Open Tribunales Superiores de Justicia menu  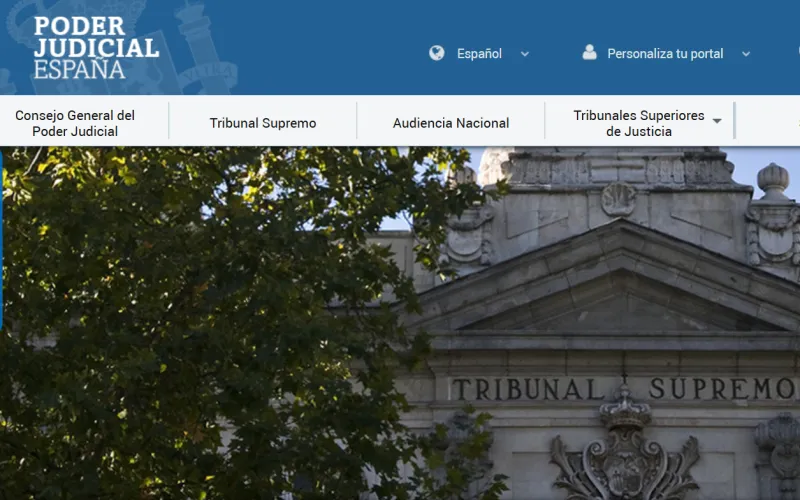[639, 123]
